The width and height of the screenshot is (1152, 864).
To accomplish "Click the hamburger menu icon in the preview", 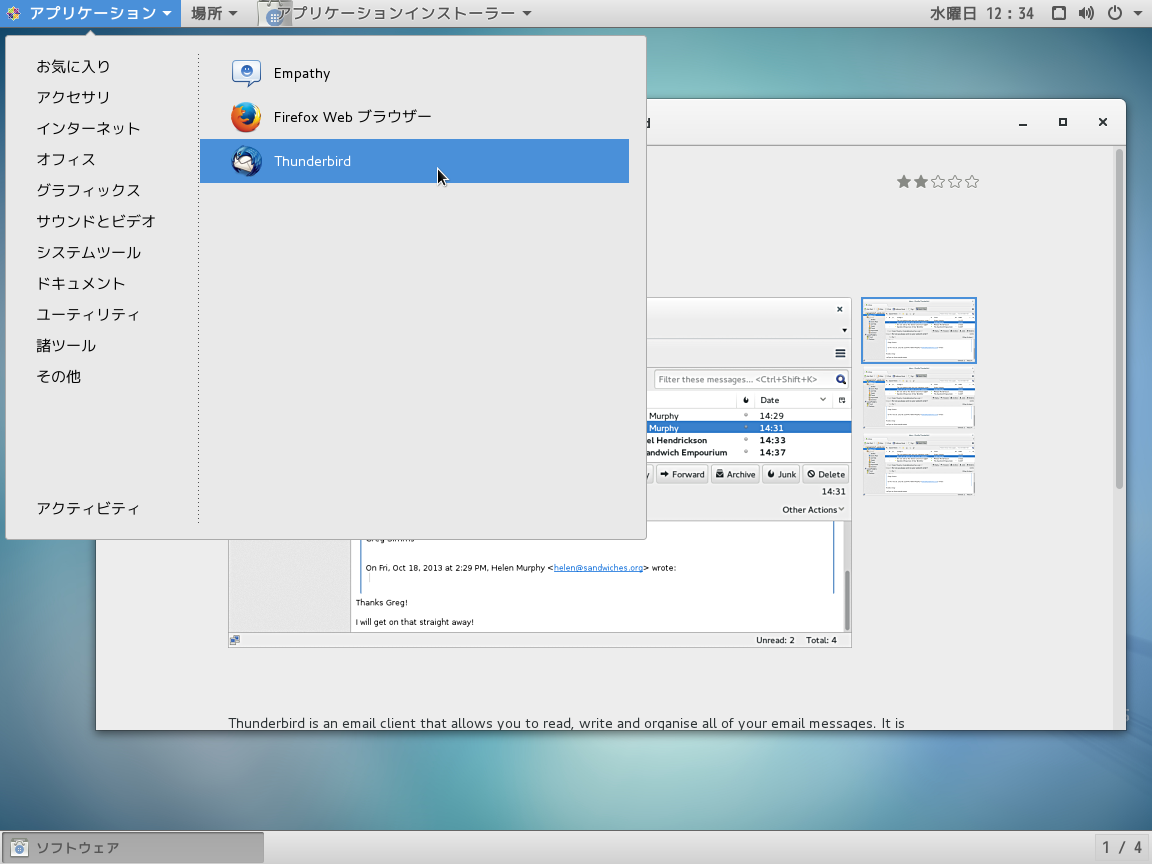I will [840, 353].
